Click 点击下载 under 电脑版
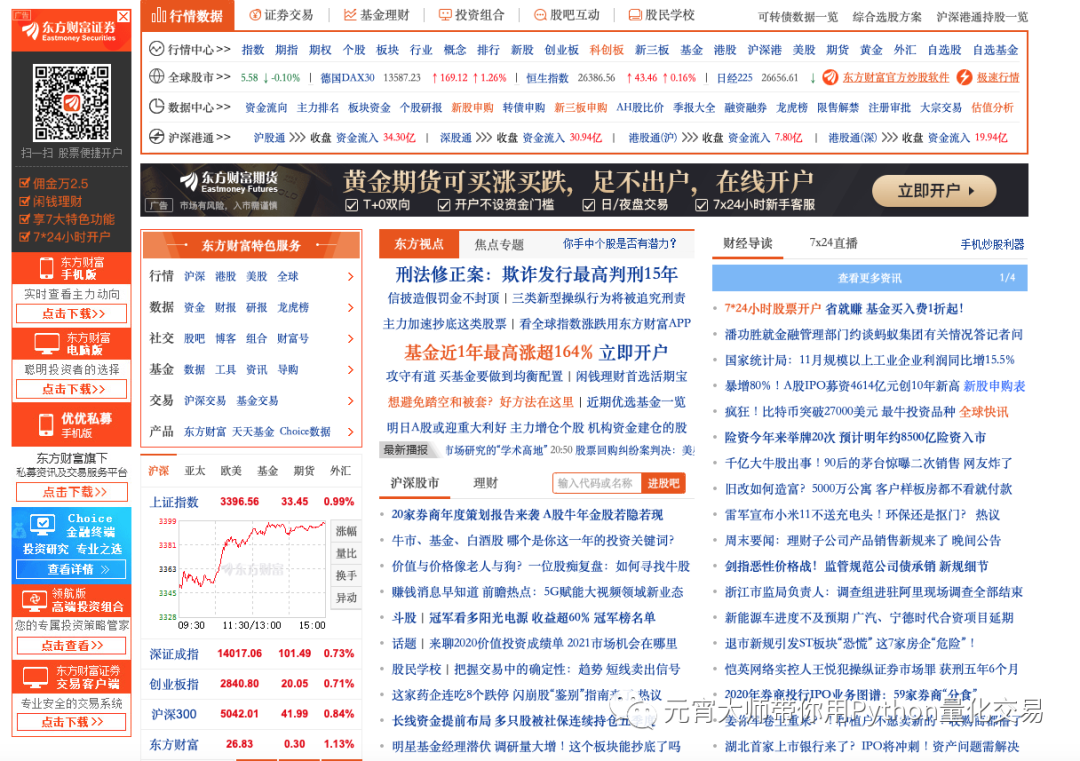Image resolution: width=1080 pixels, height=761 pixels. [72, 389]
